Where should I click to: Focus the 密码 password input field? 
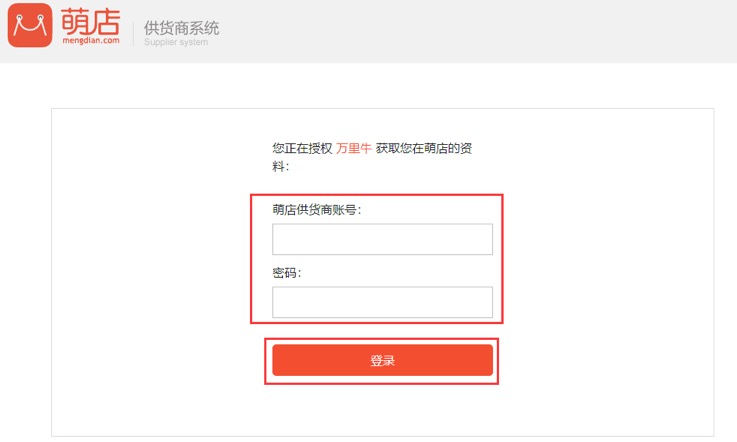[x=382, y=302]
